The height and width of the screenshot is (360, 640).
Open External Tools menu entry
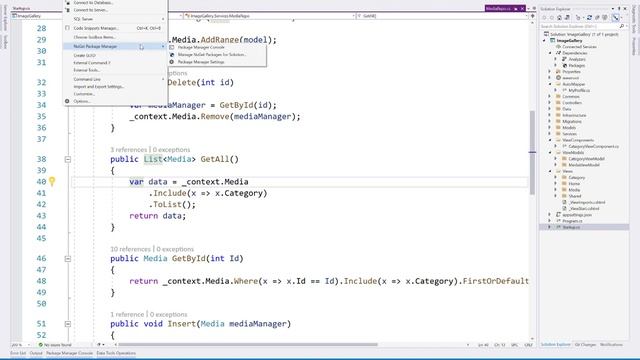[x=115, y=70]
